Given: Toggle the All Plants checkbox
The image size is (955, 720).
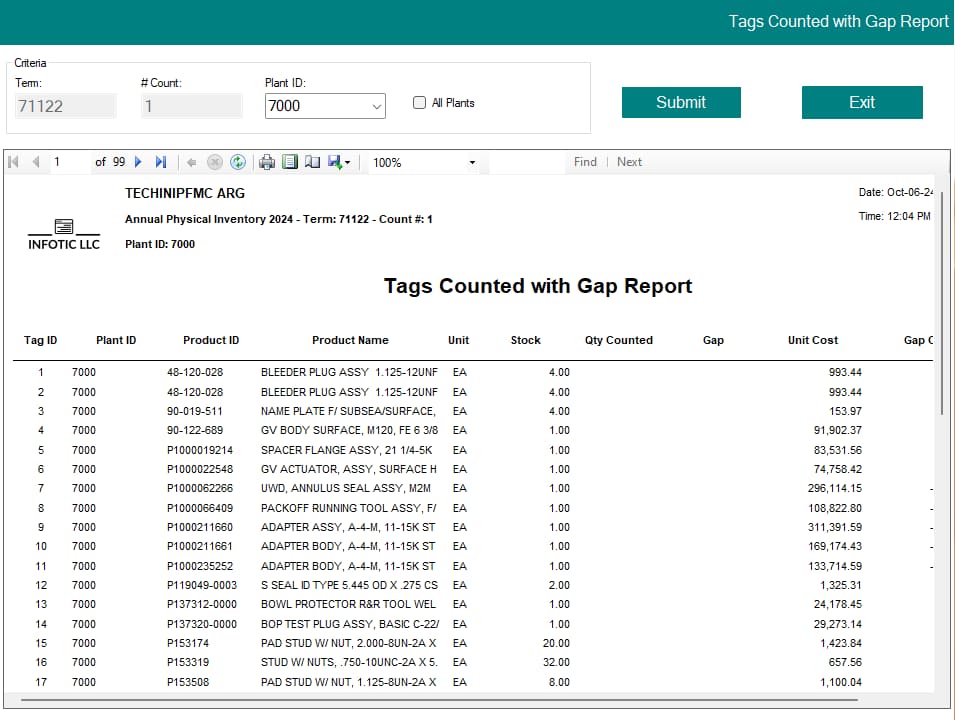Looking at the screenshot, I should [x=419, y=102].
